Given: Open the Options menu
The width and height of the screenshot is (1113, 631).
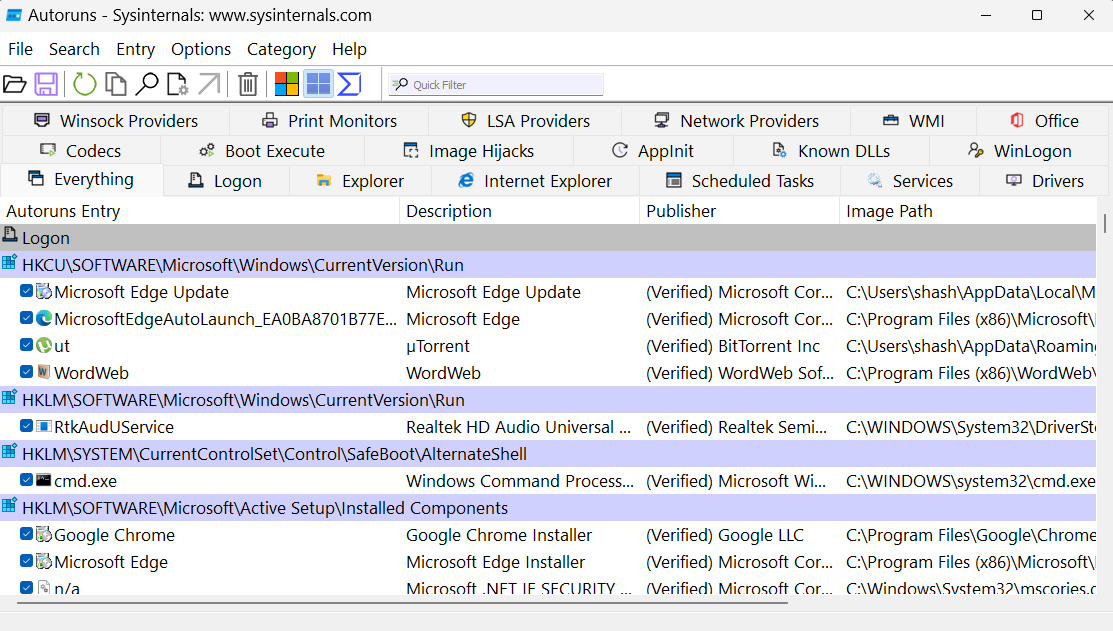Looking at the screenshot, I should point(201,49).
